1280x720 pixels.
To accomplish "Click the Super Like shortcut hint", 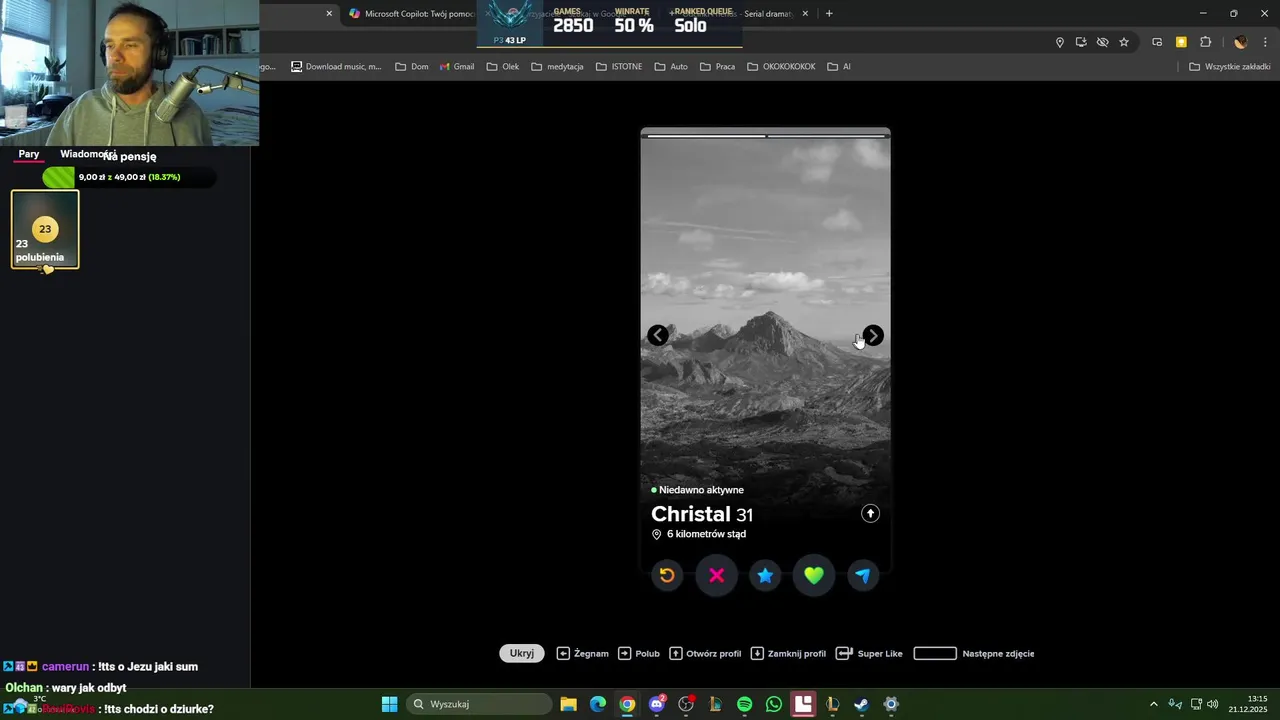I will (x=869, y=653).
